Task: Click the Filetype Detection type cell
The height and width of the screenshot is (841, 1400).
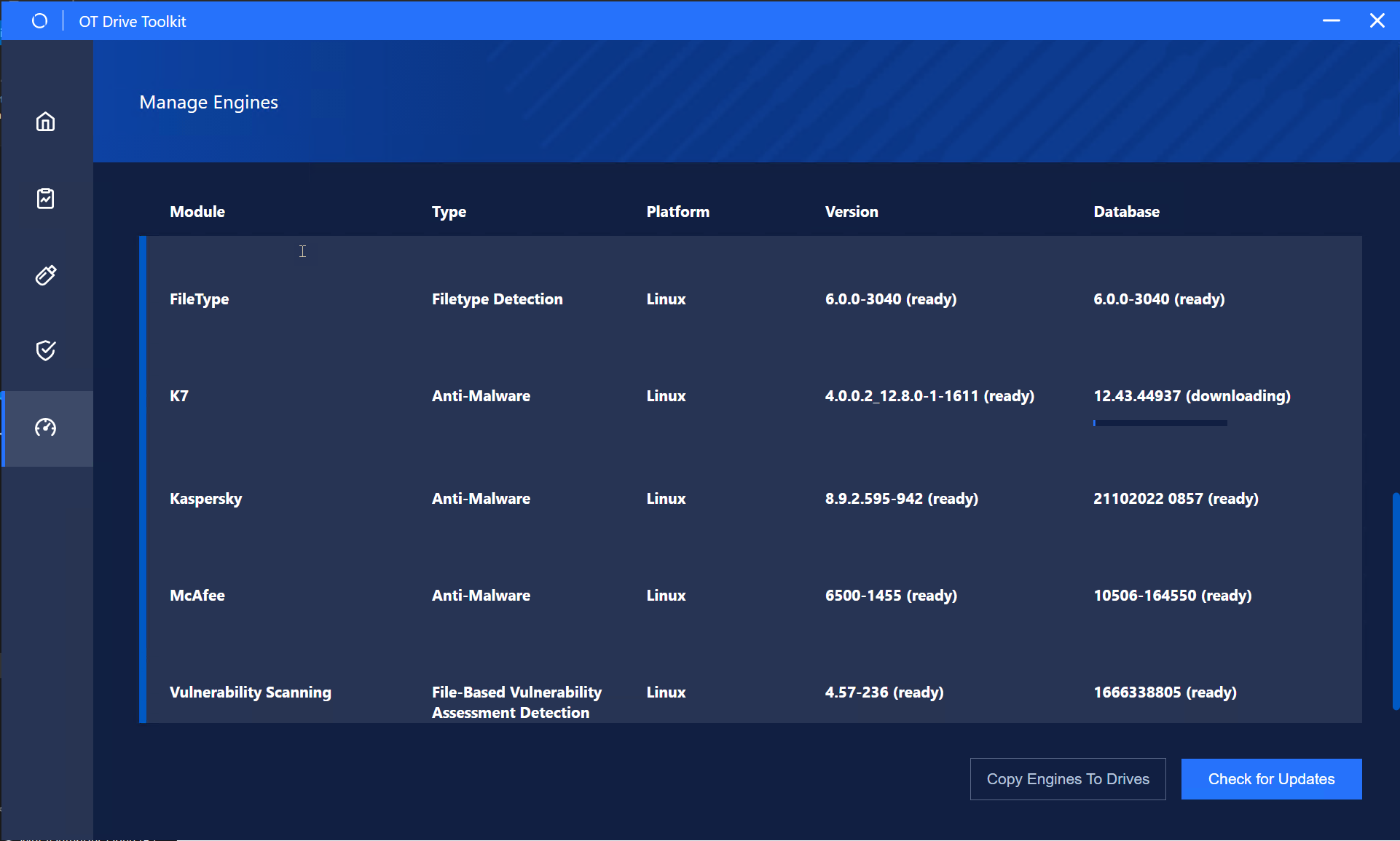Action: [497, 299]
